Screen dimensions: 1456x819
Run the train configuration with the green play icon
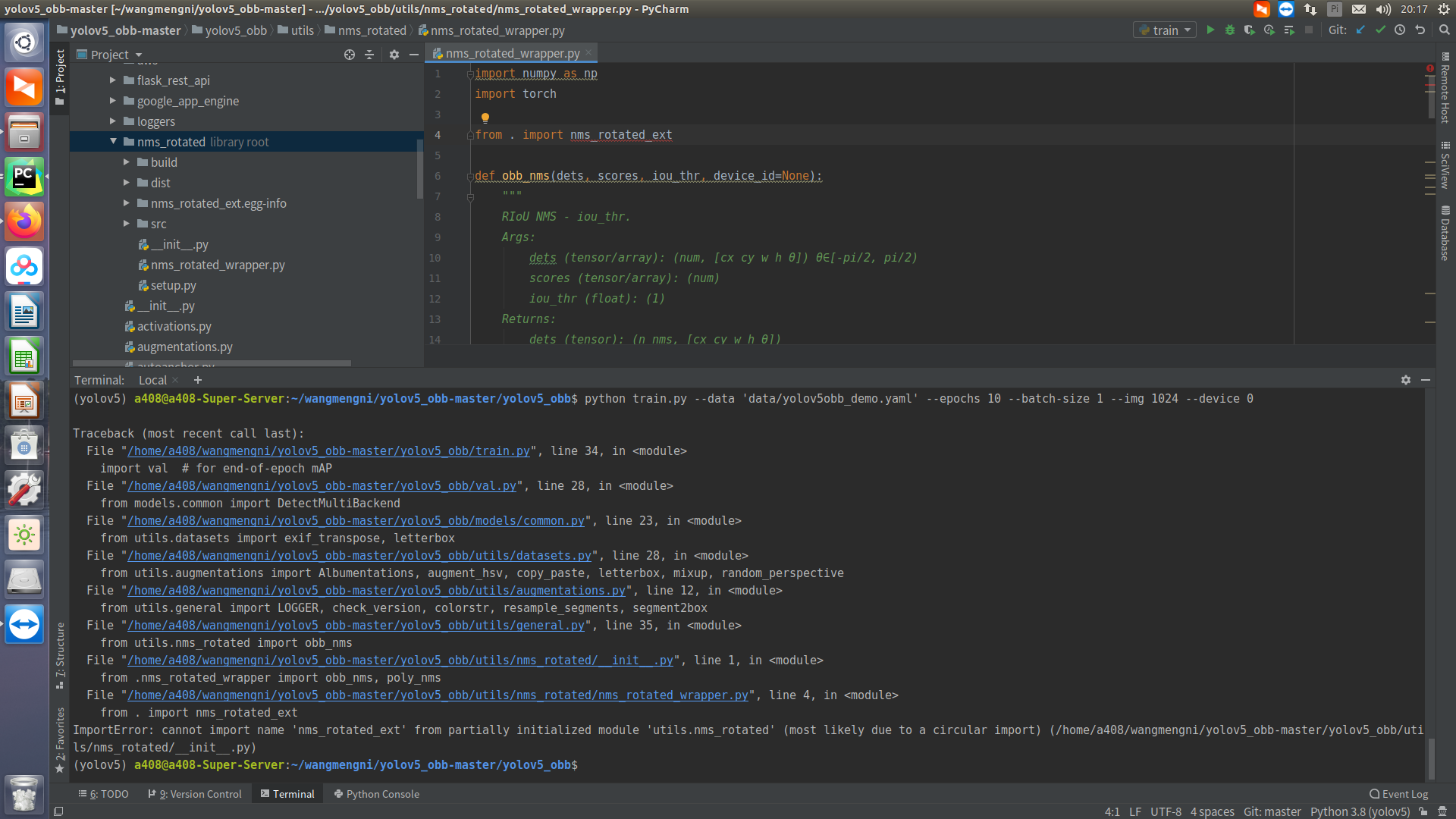(x=1210, y=30)
